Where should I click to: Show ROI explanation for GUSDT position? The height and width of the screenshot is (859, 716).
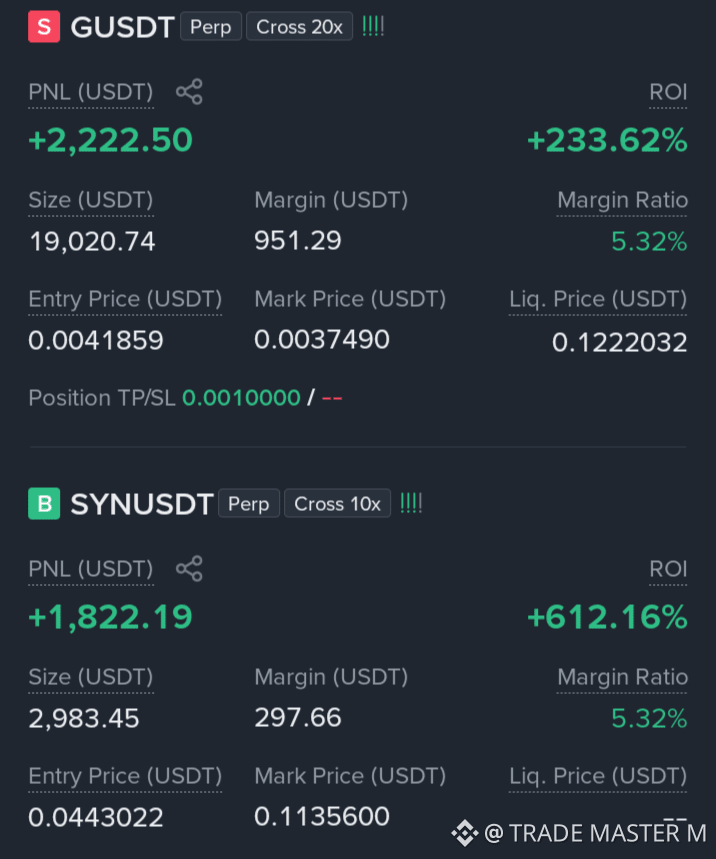[x=668, y=92]
